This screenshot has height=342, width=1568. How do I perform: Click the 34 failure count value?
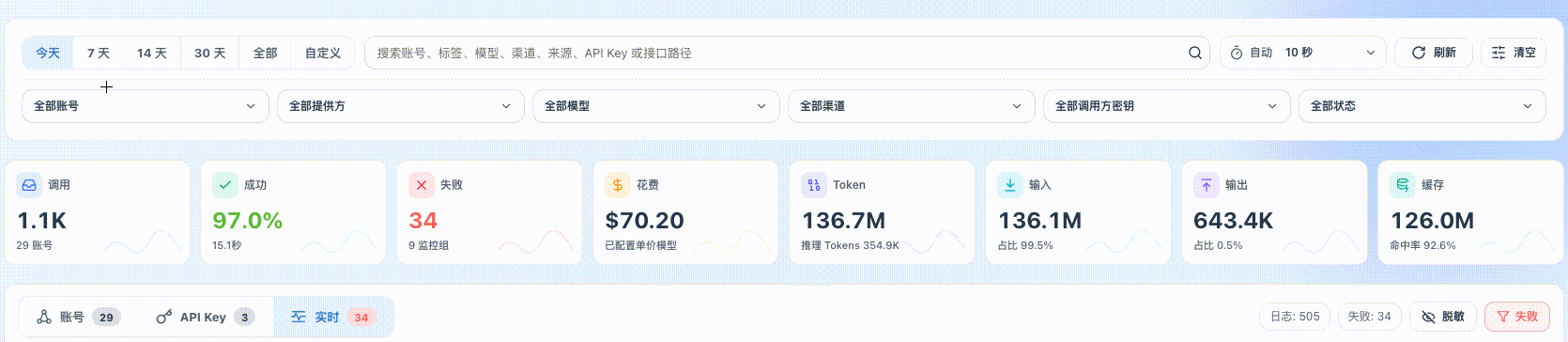coord(423,221)
